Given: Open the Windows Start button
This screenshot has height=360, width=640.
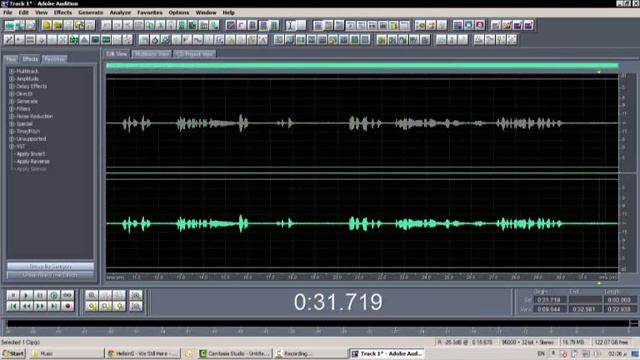Looking at the screenshot, I should click(13, 353).
